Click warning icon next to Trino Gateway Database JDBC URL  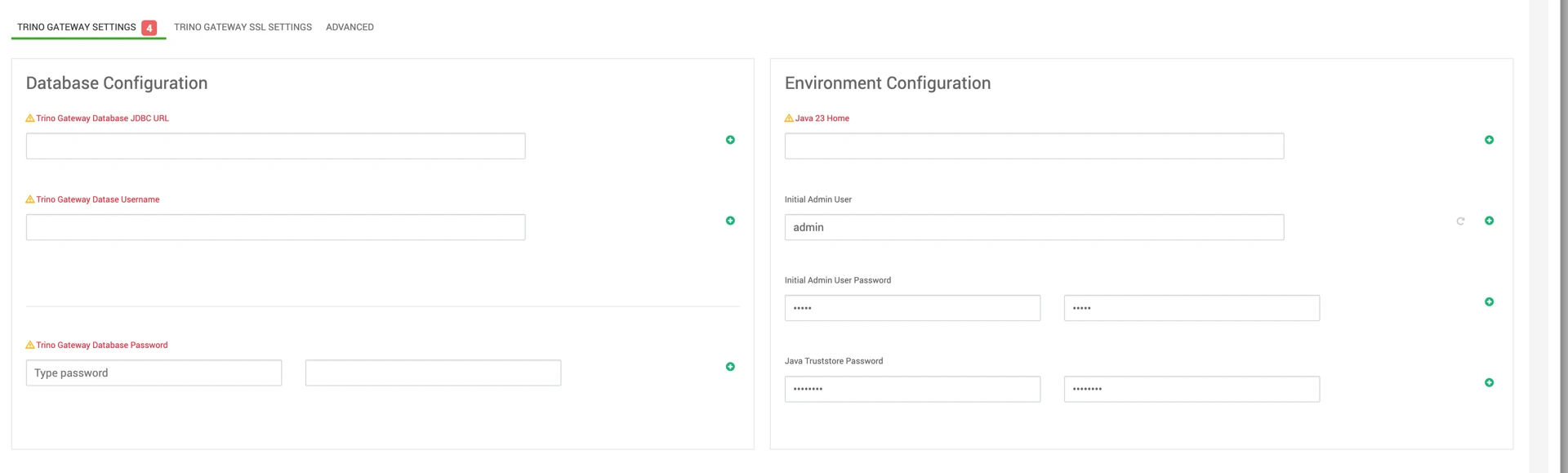point(30,118)
